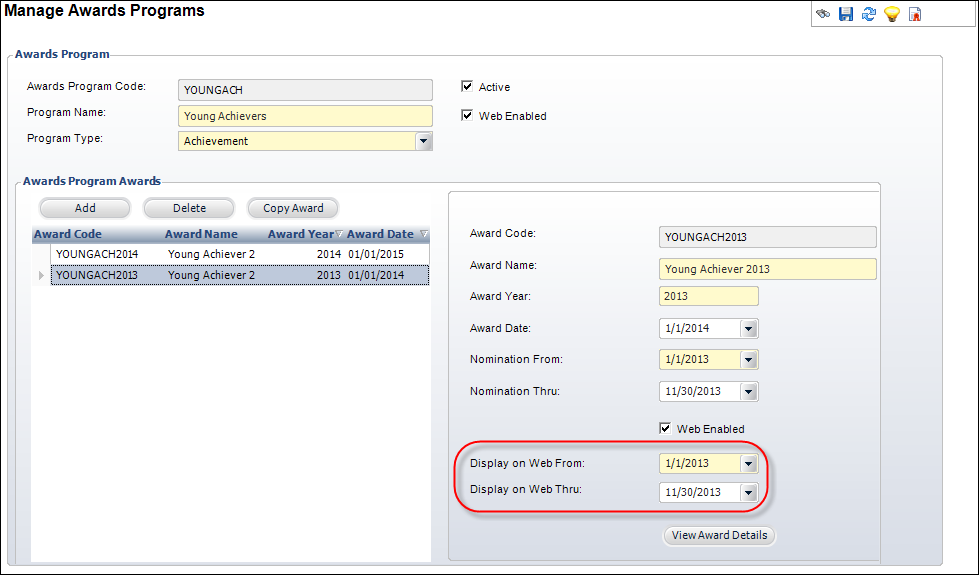Click the blue refresh arrows icon
The height and width of the screenshot is (575, 979).
coord(868,14)
